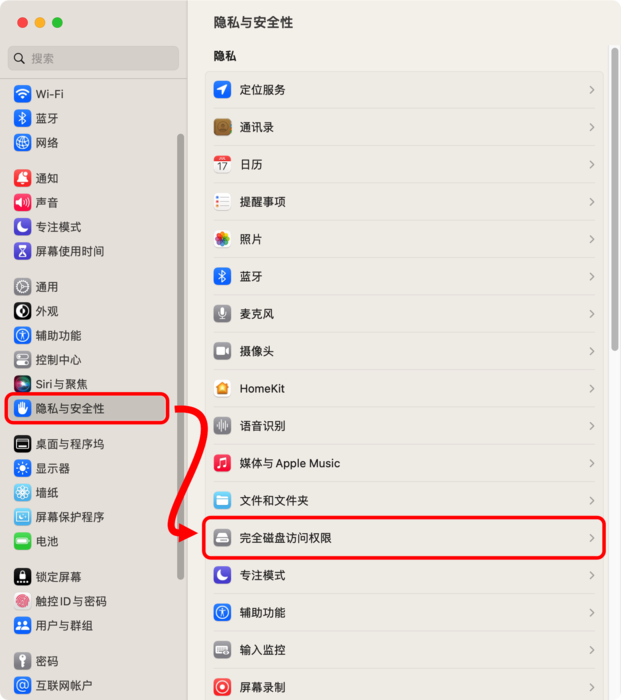The image size is (621, 700).
Task: Select the HomeKit house icon
Action: pyautogui.click(x=222, y=388)
